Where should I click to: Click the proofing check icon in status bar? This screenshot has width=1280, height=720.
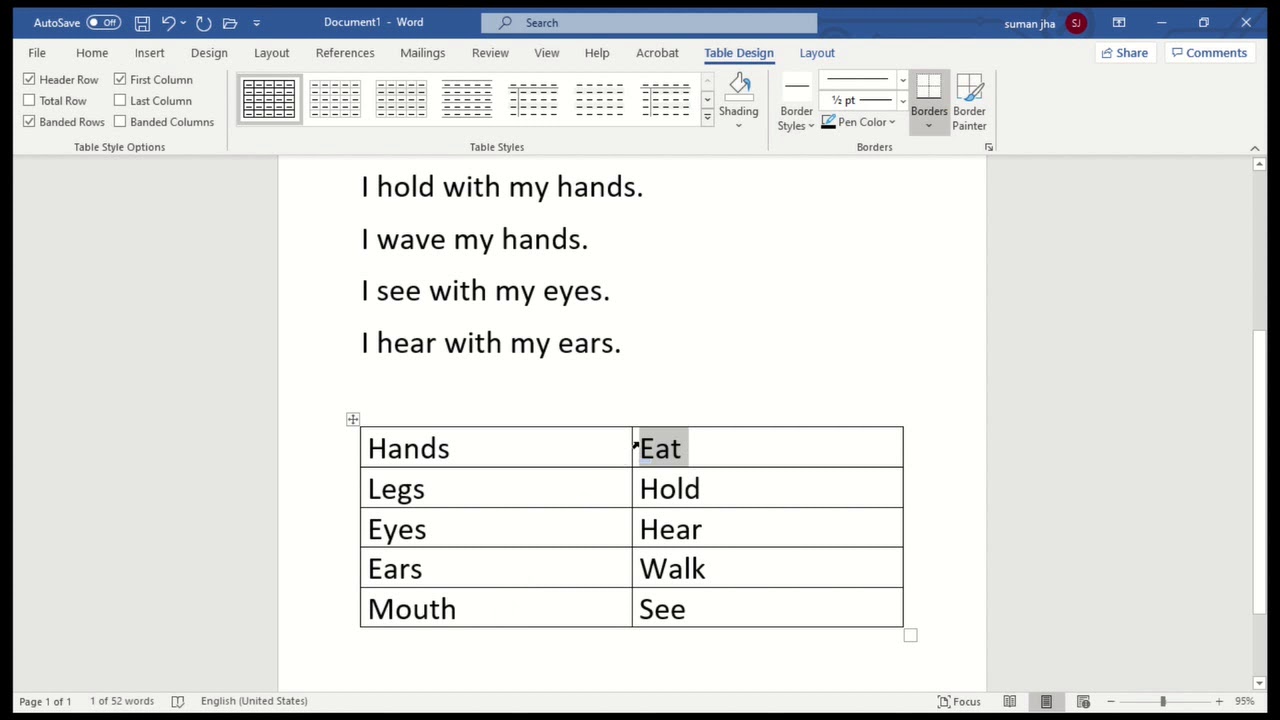177,701
